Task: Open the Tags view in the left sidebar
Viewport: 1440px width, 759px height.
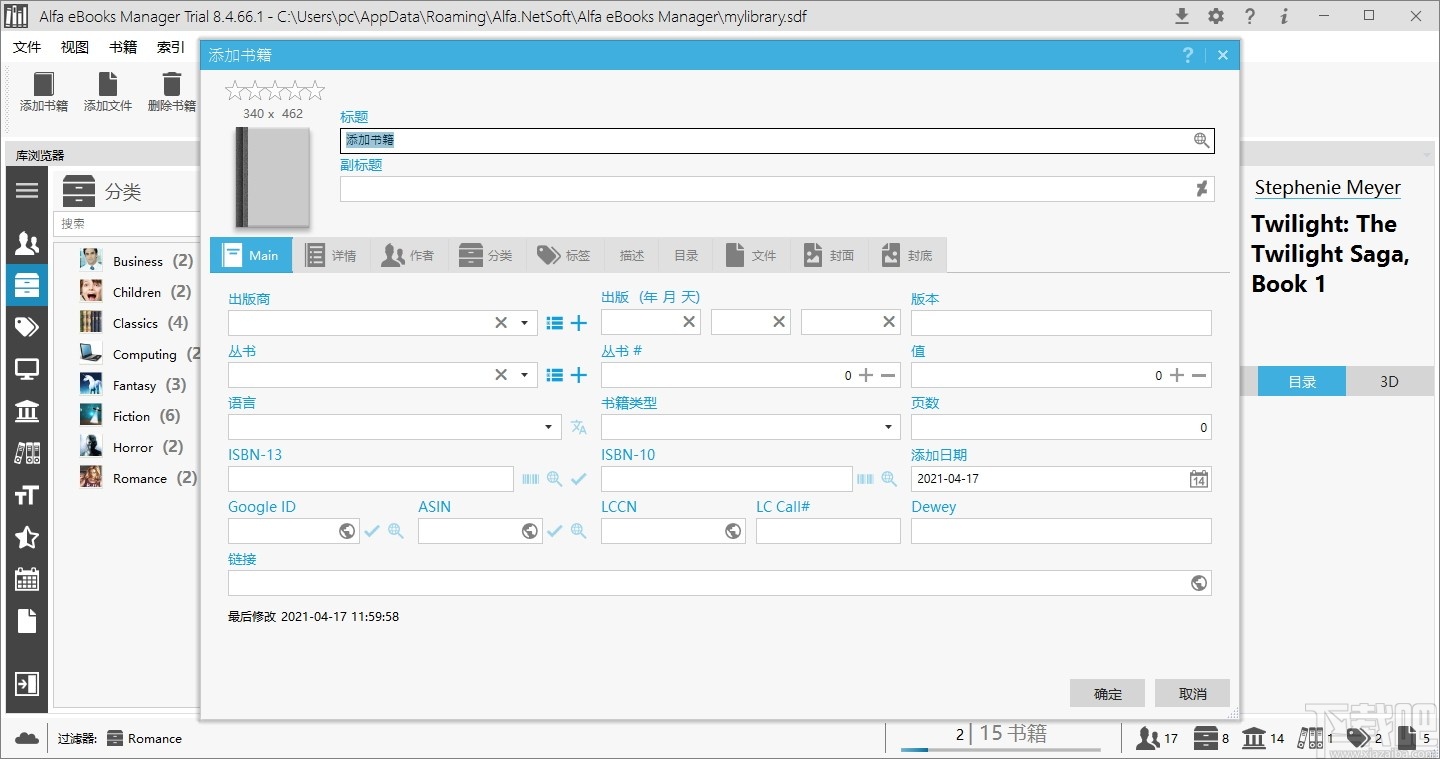Action: click(x=27, y=326)
